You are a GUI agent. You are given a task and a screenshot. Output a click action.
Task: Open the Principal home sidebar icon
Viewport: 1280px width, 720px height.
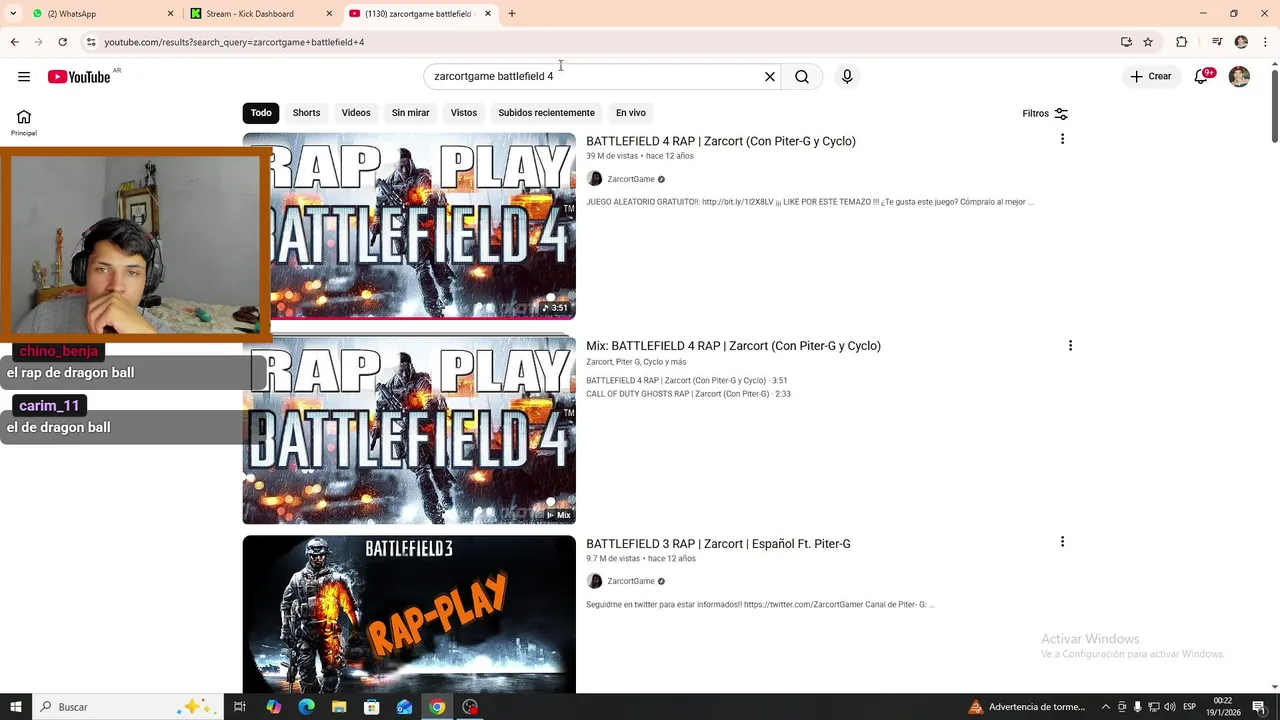click(x=24, y=122)
